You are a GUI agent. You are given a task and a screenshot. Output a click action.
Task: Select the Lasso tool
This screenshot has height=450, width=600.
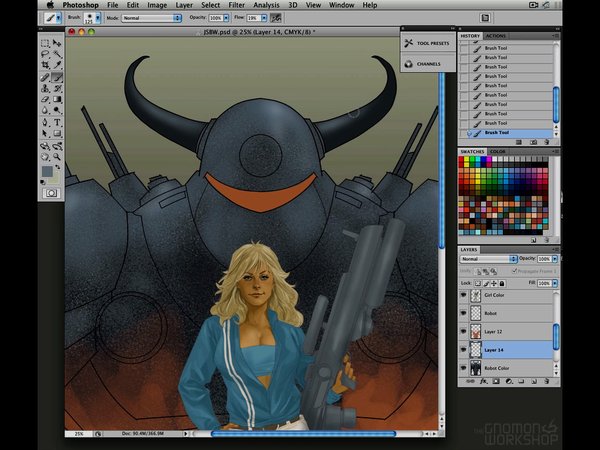(x=45, y=54)
